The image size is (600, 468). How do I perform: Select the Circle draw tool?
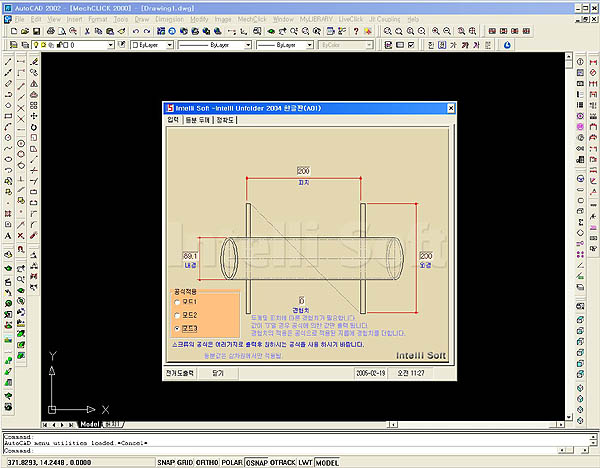[x=8, y=137]
